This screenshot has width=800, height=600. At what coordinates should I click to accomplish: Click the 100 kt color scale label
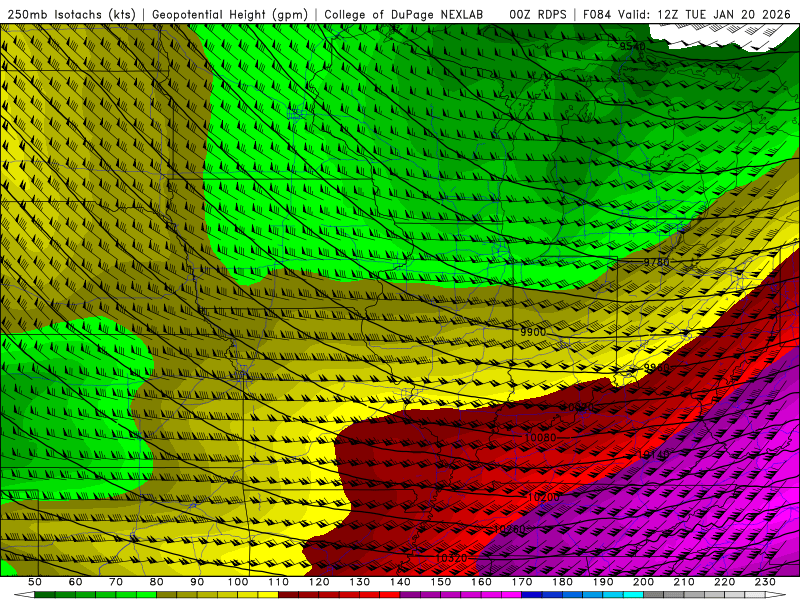click(238, 582)
